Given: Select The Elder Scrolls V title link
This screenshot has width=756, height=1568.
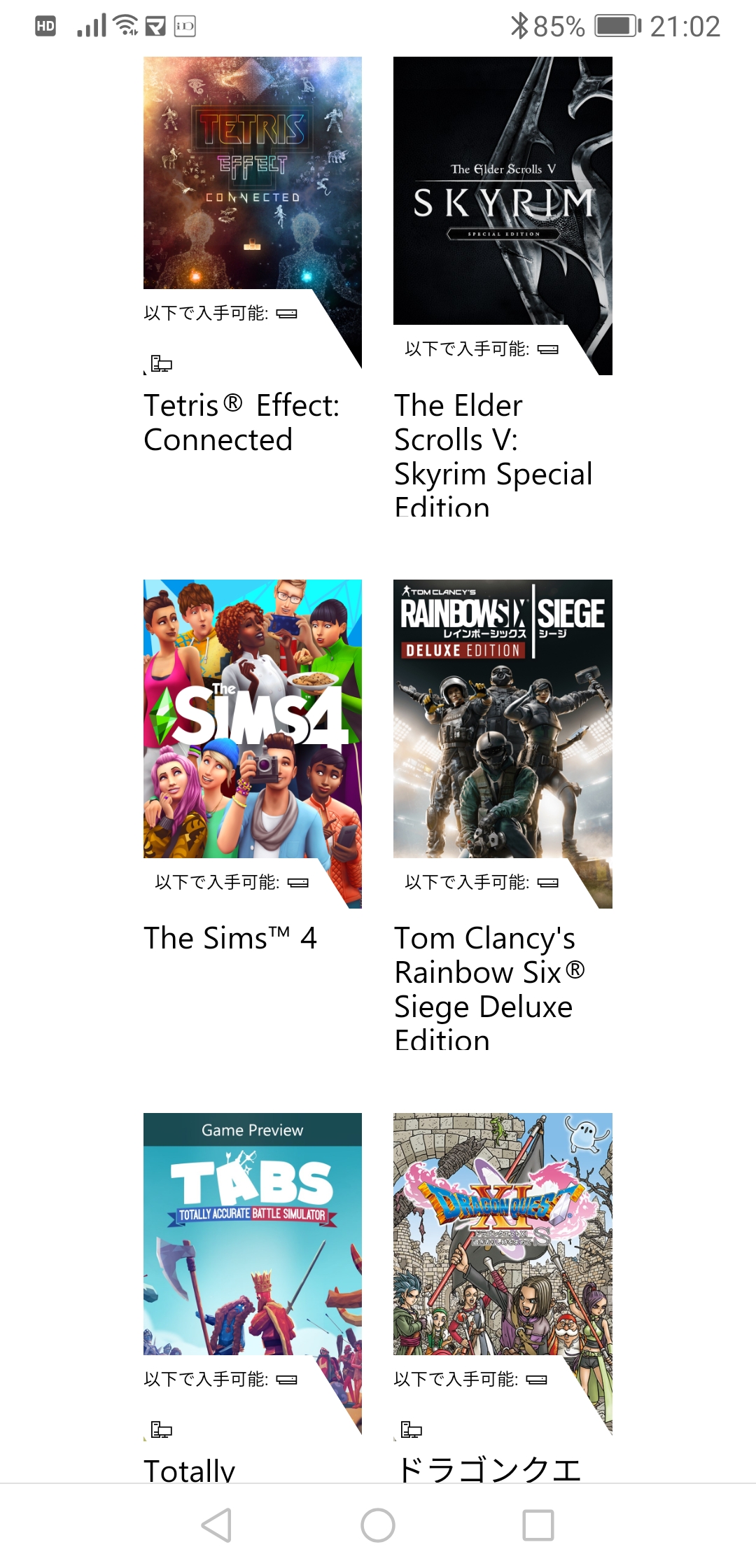Looking at the screenshot, I should click(493, 454).
